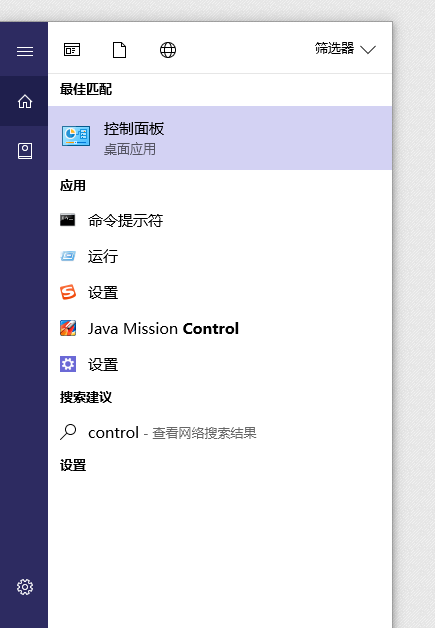Click the 设置 section header at the bottom
The image size is (435, 629).
73,465
